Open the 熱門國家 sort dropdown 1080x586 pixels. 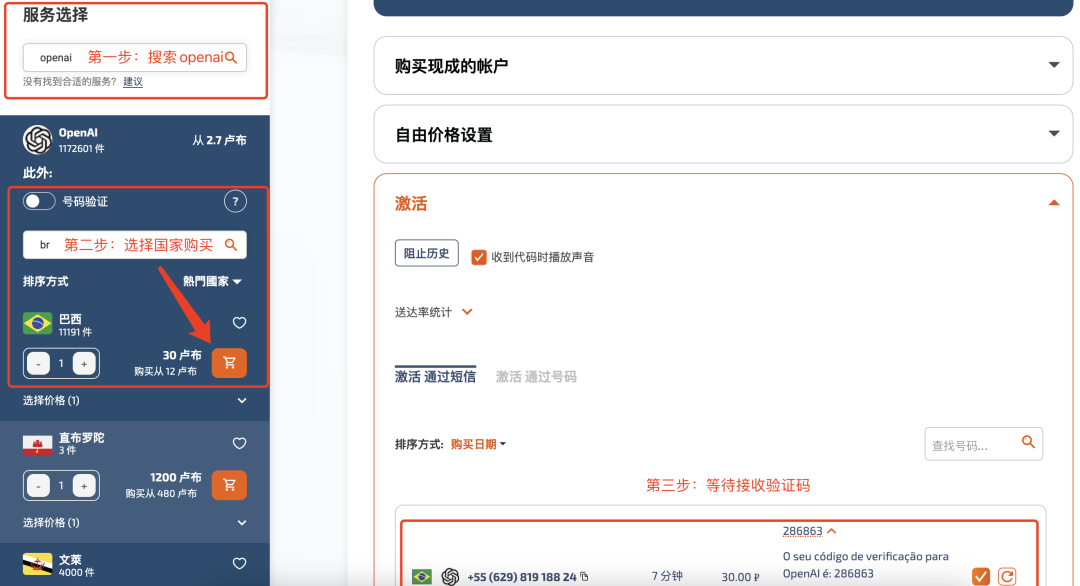(212, 282)
